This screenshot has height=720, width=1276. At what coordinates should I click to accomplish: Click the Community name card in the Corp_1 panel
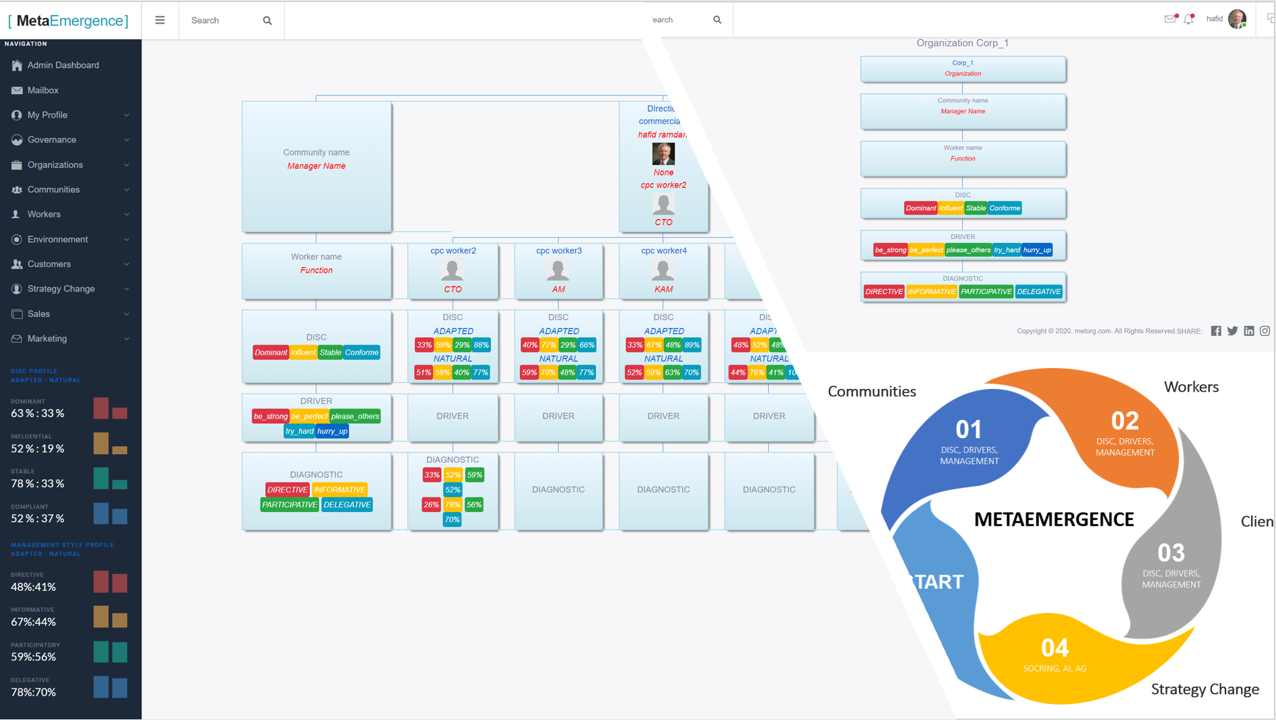click(x=963, y=111)
